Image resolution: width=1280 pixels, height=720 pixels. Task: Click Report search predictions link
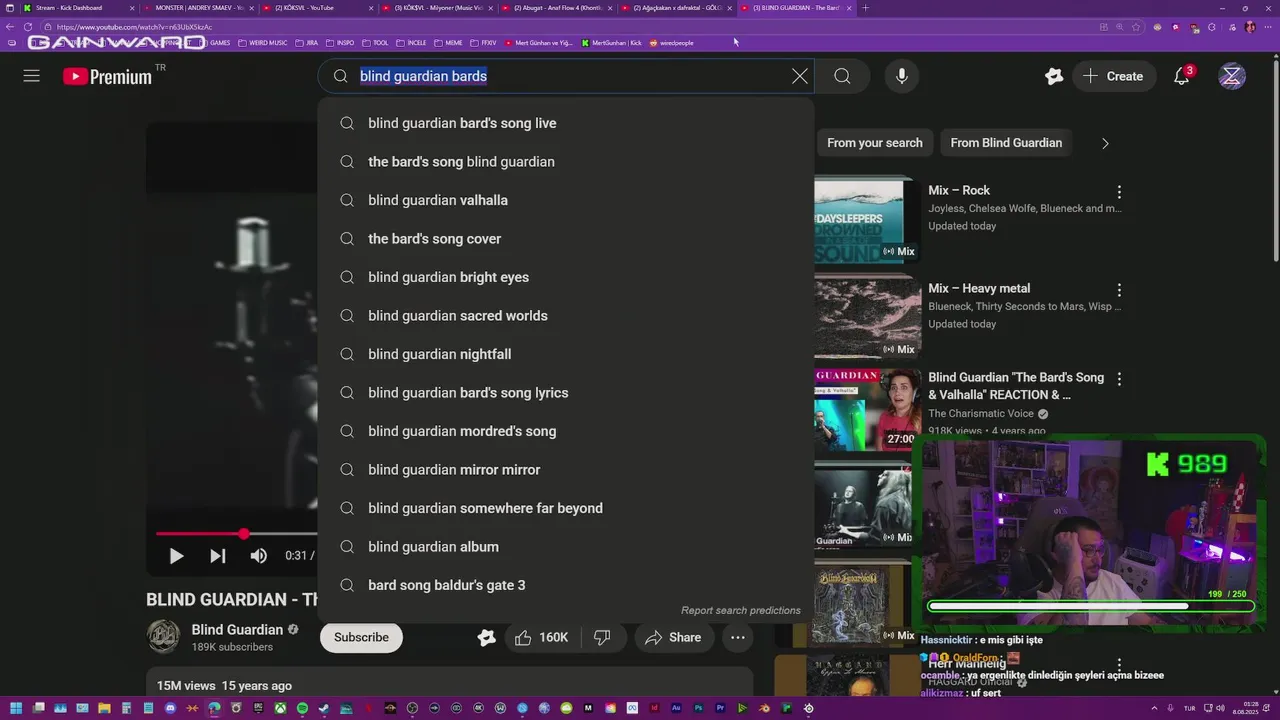pyautogui.click(x=741, y=610)
